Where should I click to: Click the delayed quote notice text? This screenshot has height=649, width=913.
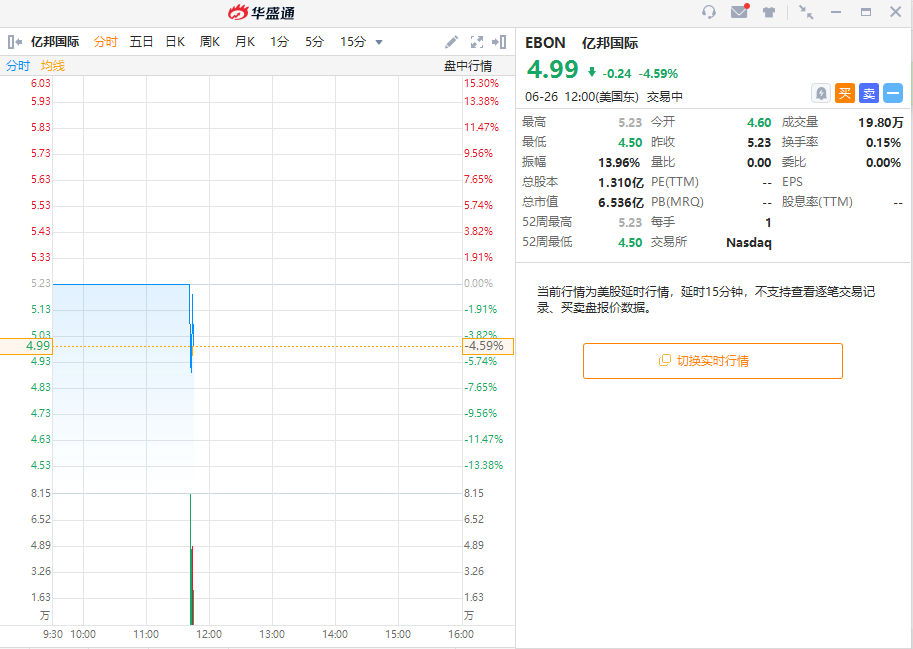click(x=706, y=299)
